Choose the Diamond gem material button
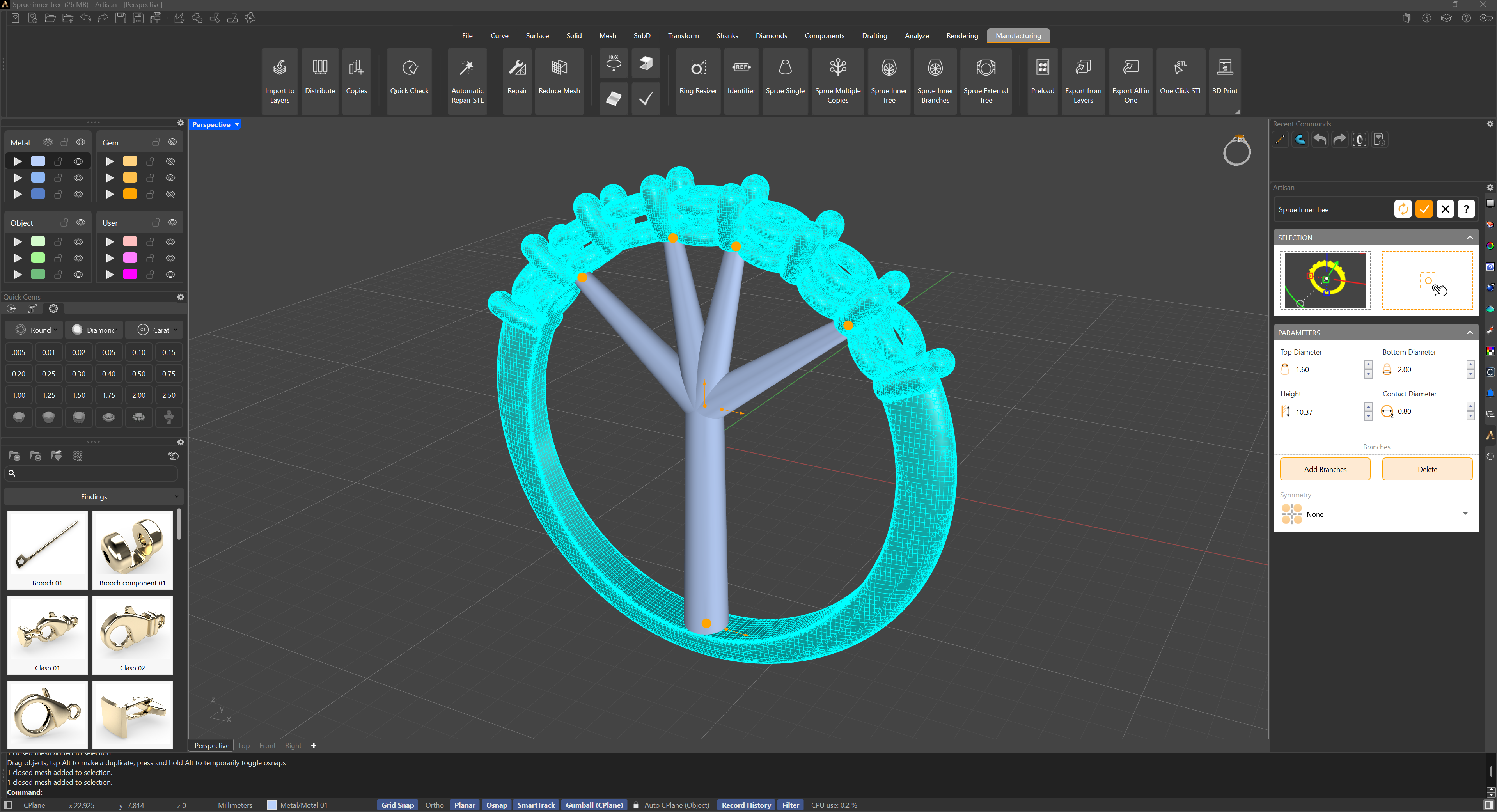 coord(94,330)
